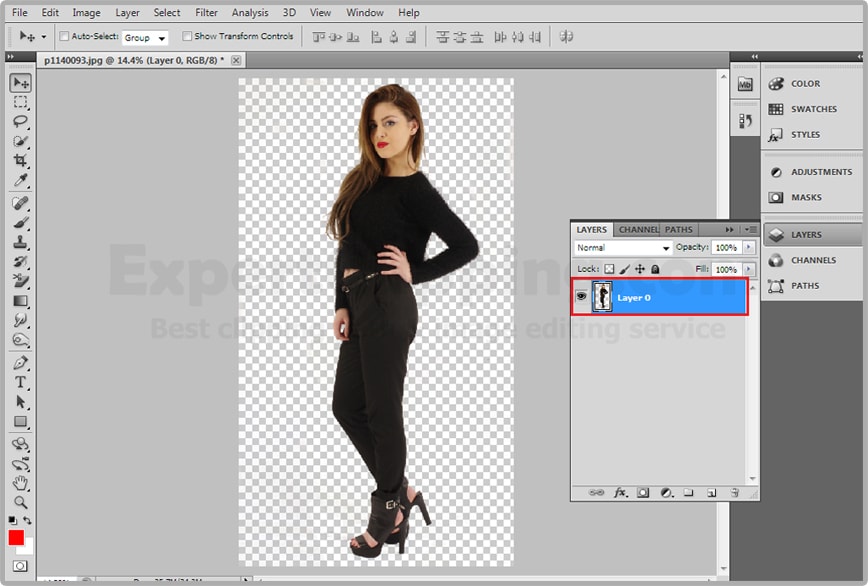Open the layer style fx menu
The image size is (868, 586).
coord(620,493)
